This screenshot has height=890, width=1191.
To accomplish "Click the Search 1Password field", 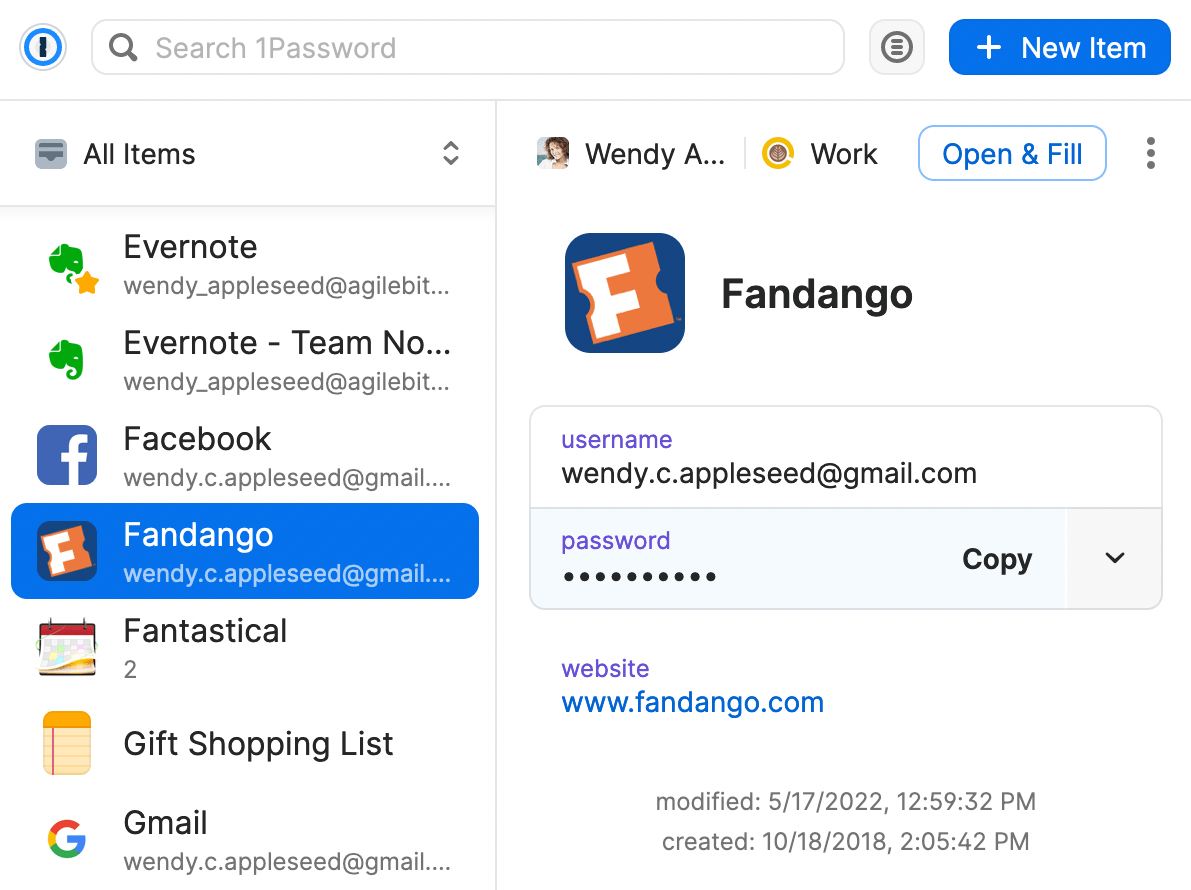I will [x=467, y=47].
